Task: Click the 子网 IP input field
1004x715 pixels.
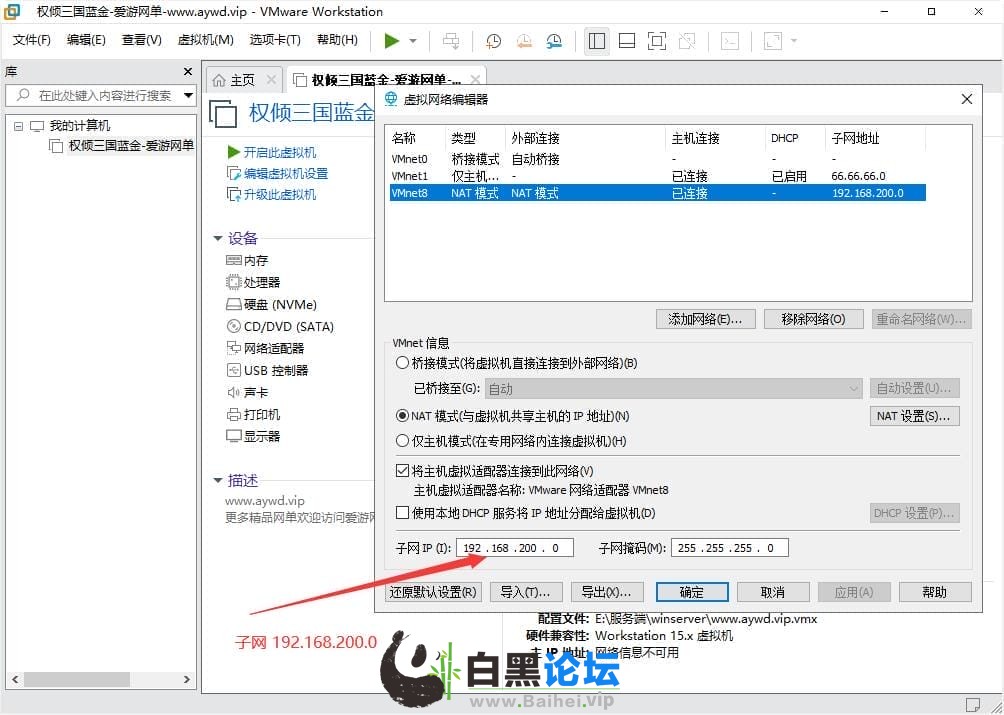Action: point(514,547)
